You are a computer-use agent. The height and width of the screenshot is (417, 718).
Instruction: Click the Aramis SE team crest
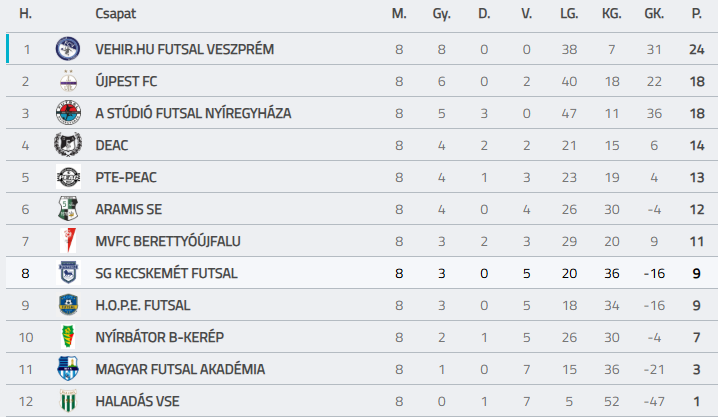click(x=67, y=209)
